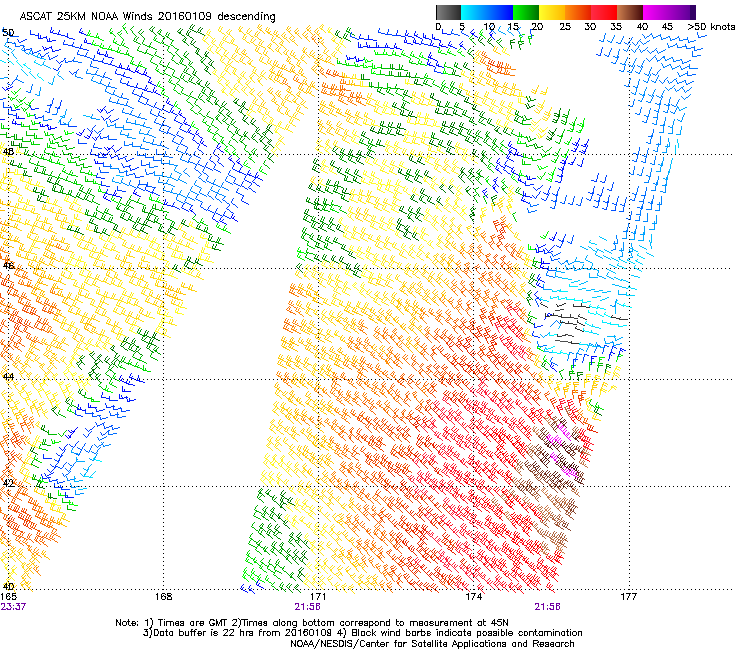Click the latitude label '46'
Image resolution: width=740 pixels, height=650 pixels.
(x=8, y=265)
